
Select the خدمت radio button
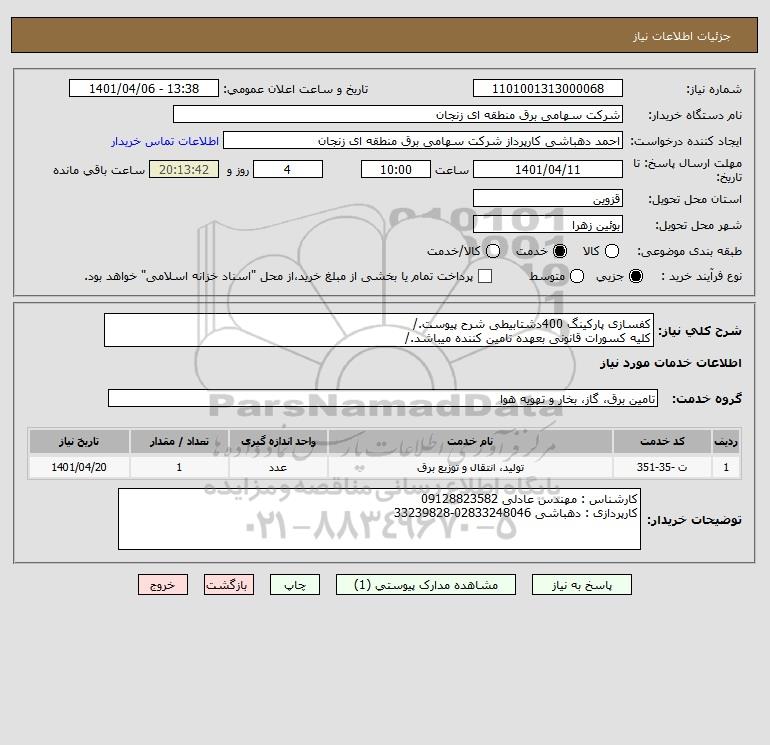pos(559,251)
